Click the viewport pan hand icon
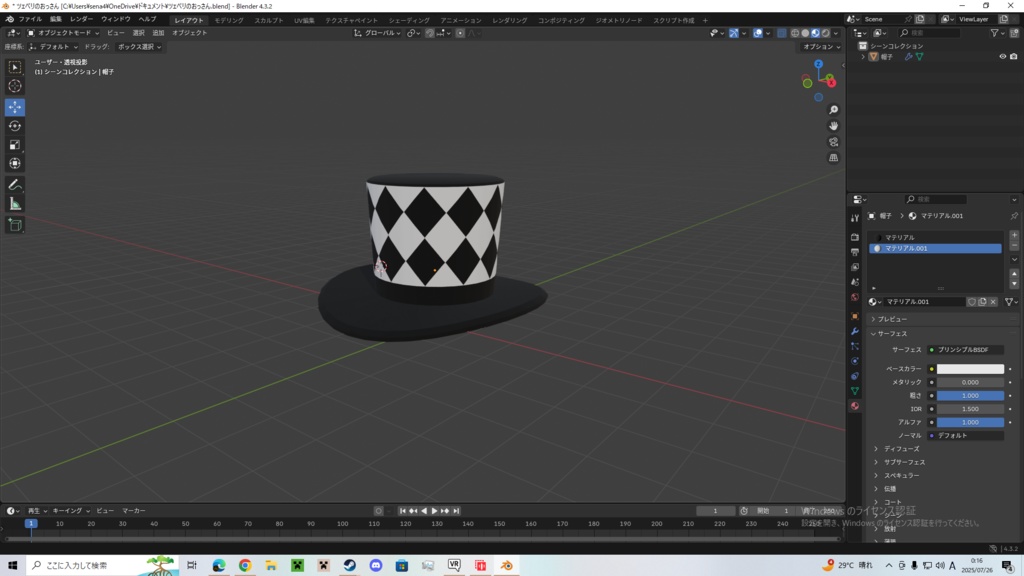The image size is (1024, 576). coord(833,126)
